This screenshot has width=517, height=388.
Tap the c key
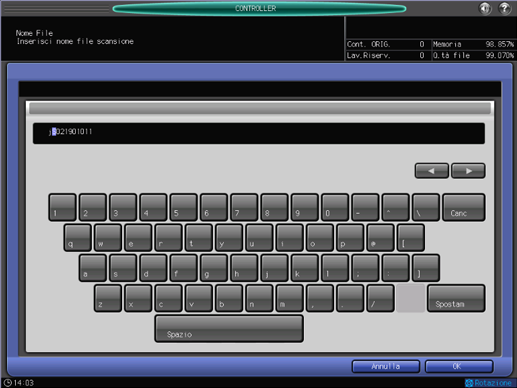tap(168, 298)
